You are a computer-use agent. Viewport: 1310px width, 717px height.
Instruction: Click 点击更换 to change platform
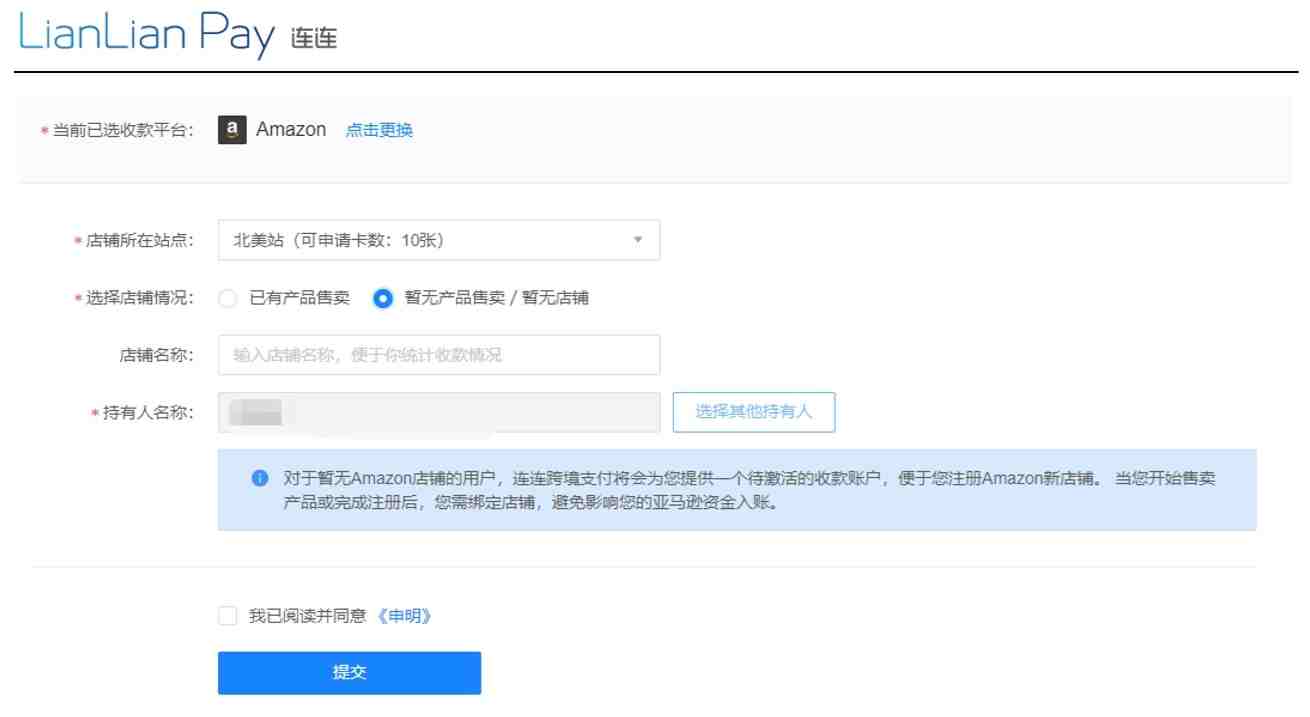coord(379,131)
